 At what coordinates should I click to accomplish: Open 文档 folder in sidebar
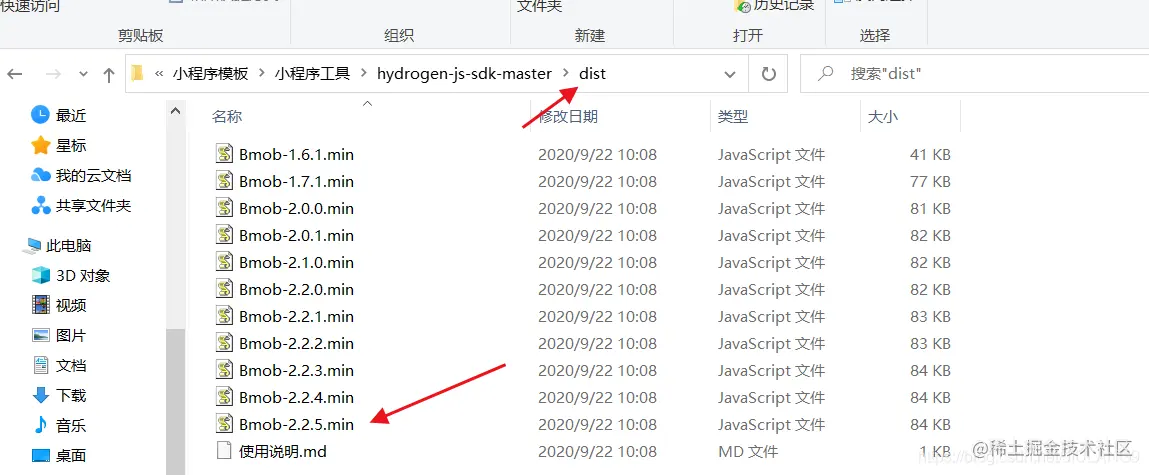point(71,366)
